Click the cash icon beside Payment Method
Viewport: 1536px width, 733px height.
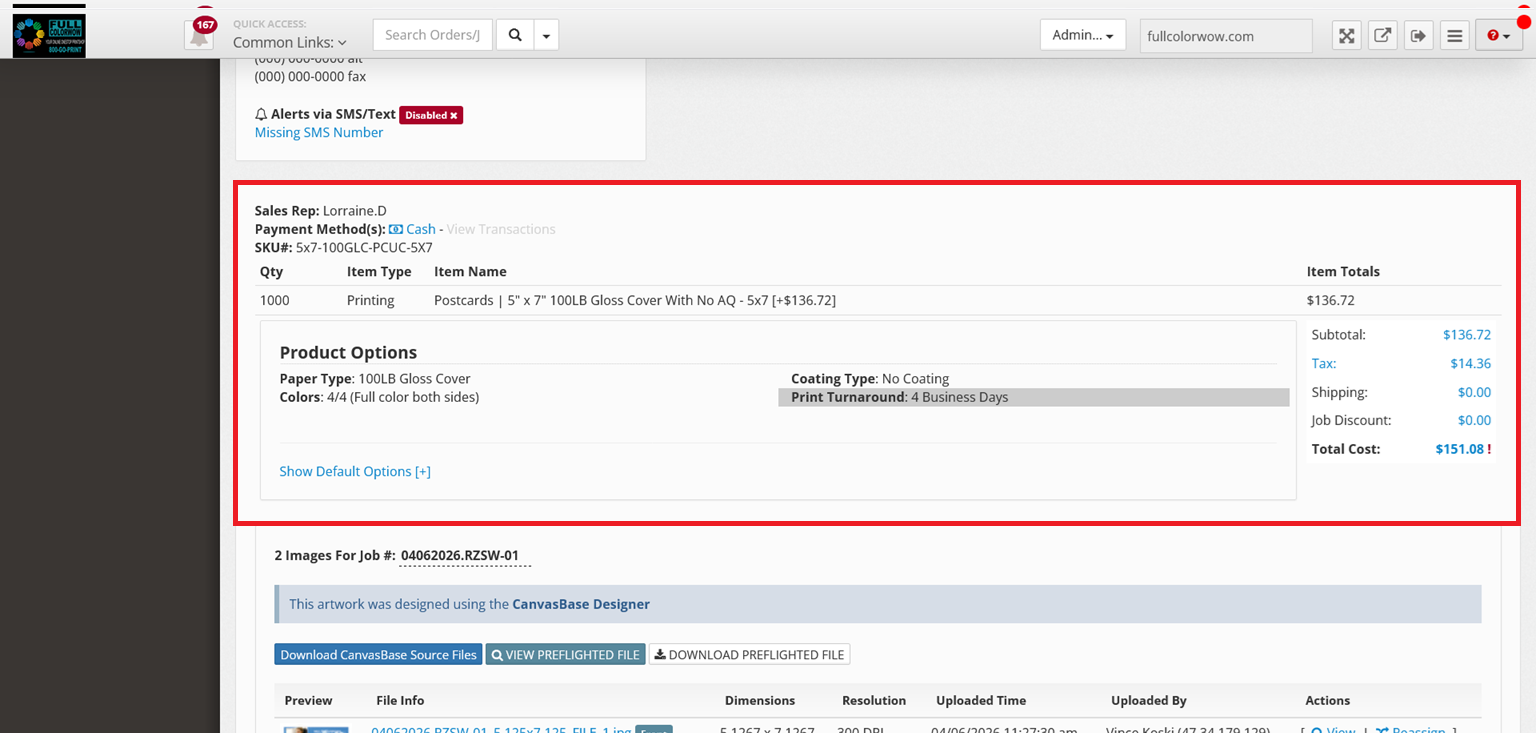pyautogui.click(x=396, y=229)
